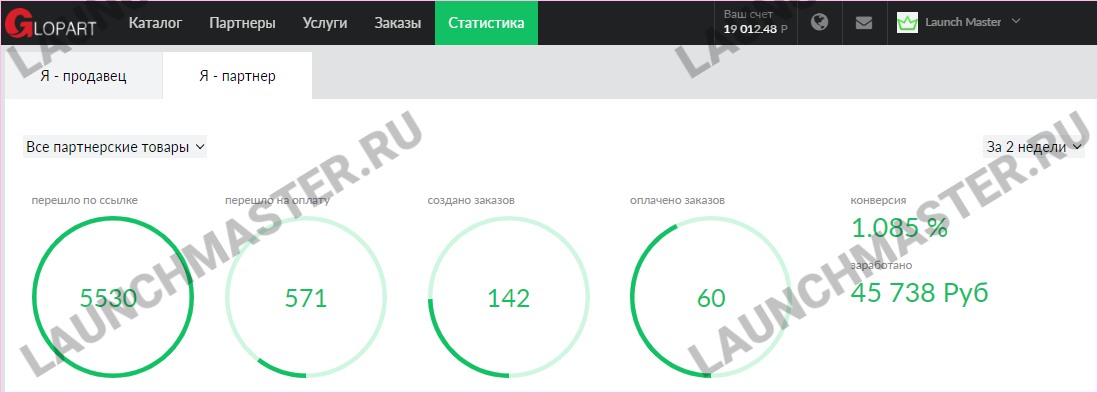Select the Статистика menu item
The width and height of the screenshot is (1098, 393).
486,23
